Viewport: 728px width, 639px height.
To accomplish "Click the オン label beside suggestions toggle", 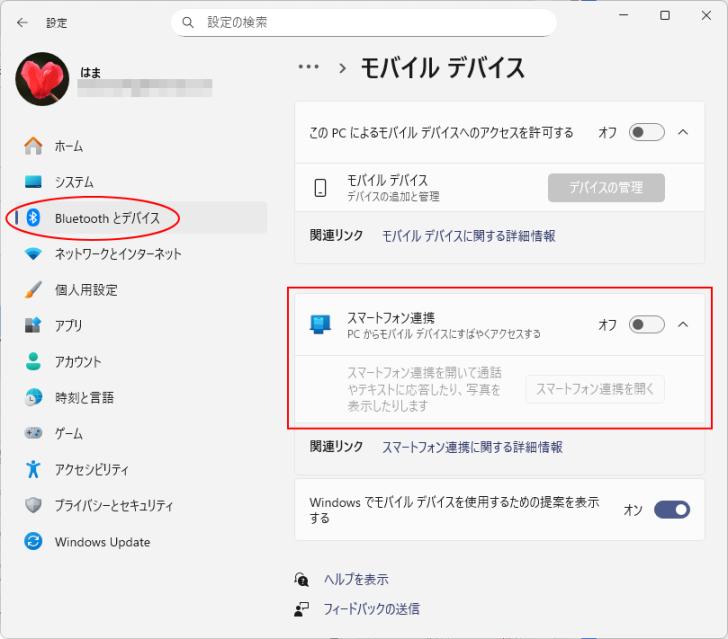I will click(633, 509).
